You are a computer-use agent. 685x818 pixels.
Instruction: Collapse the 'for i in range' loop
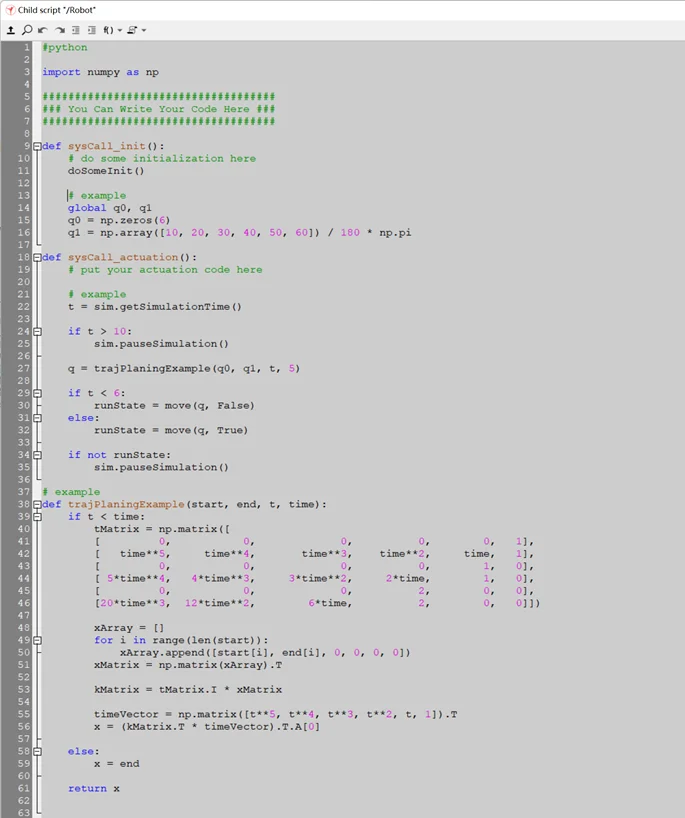click(x=37, y=640)
